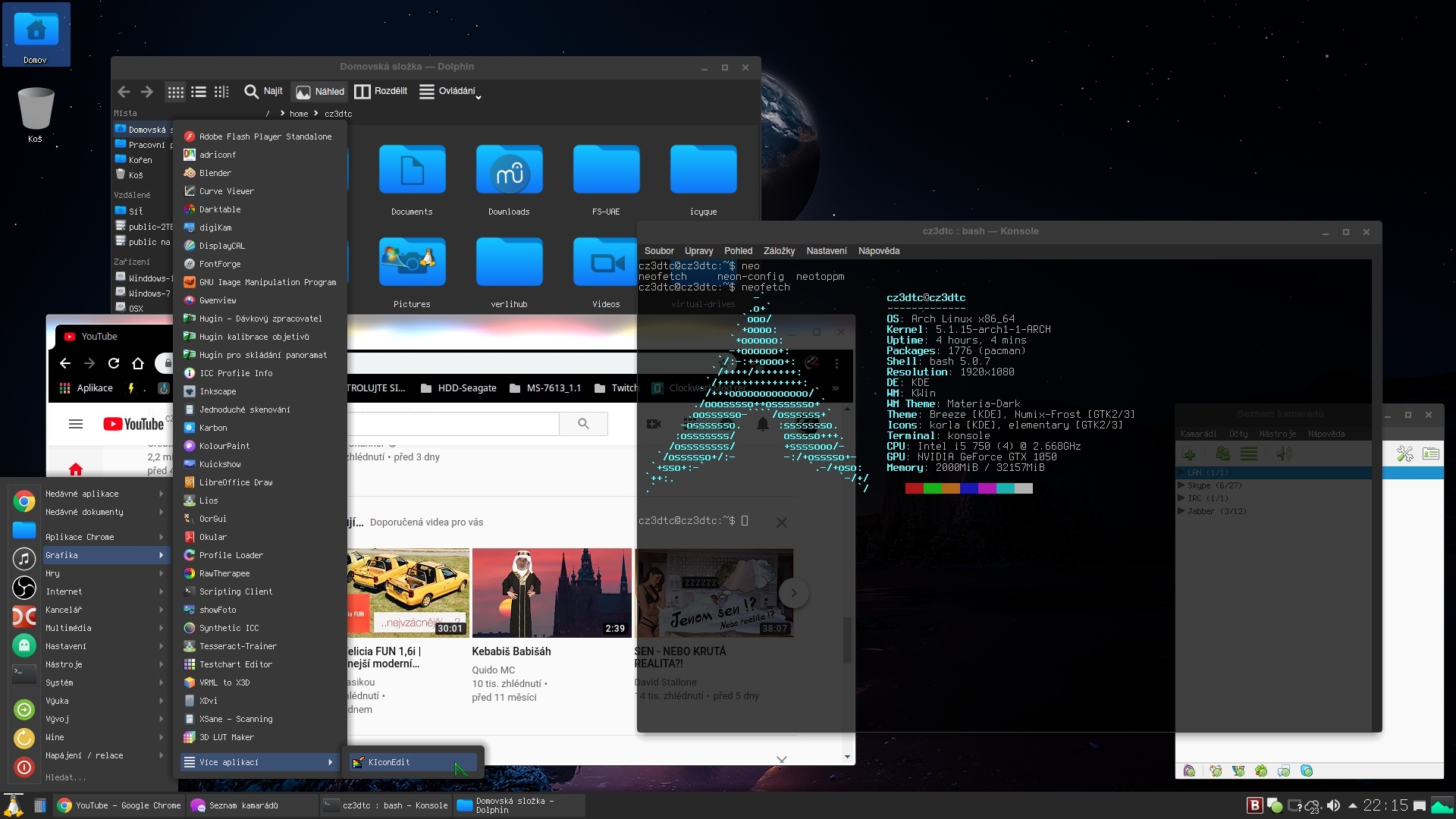
Task: Click Dolphin back navigation arrow
Action: [x=124, y=92]
